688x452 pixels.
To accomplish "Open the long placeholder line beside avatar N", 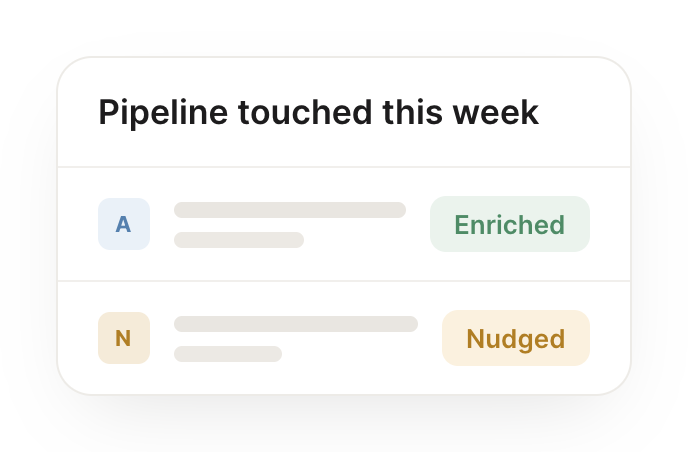I will click(x=296, y=324).
